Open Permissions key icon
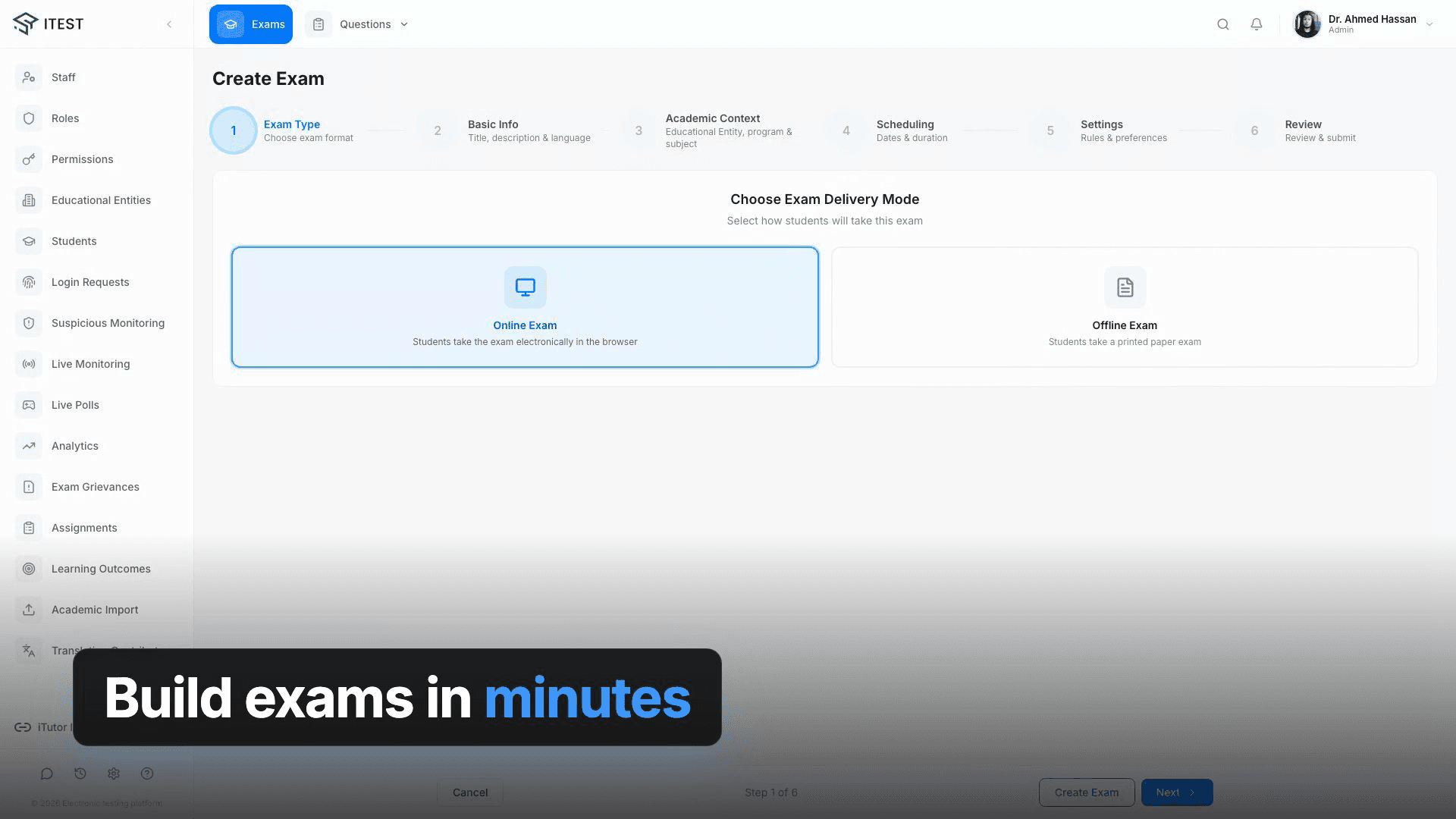 (29, 159)
